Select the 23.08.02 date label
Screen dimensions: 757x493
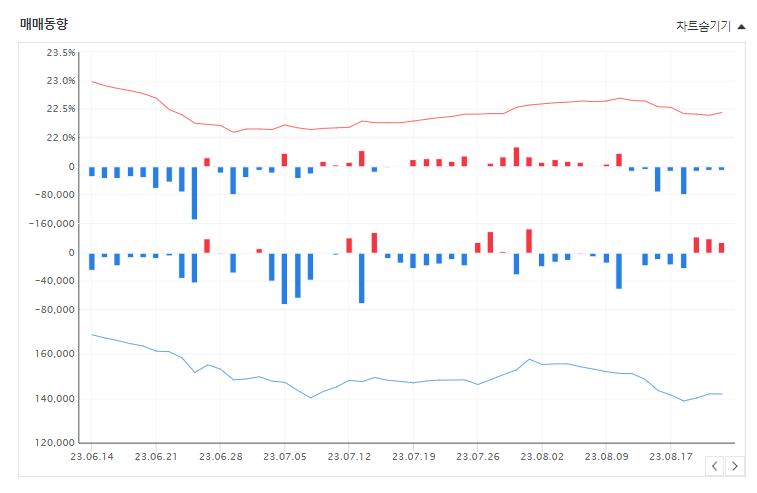542,456
